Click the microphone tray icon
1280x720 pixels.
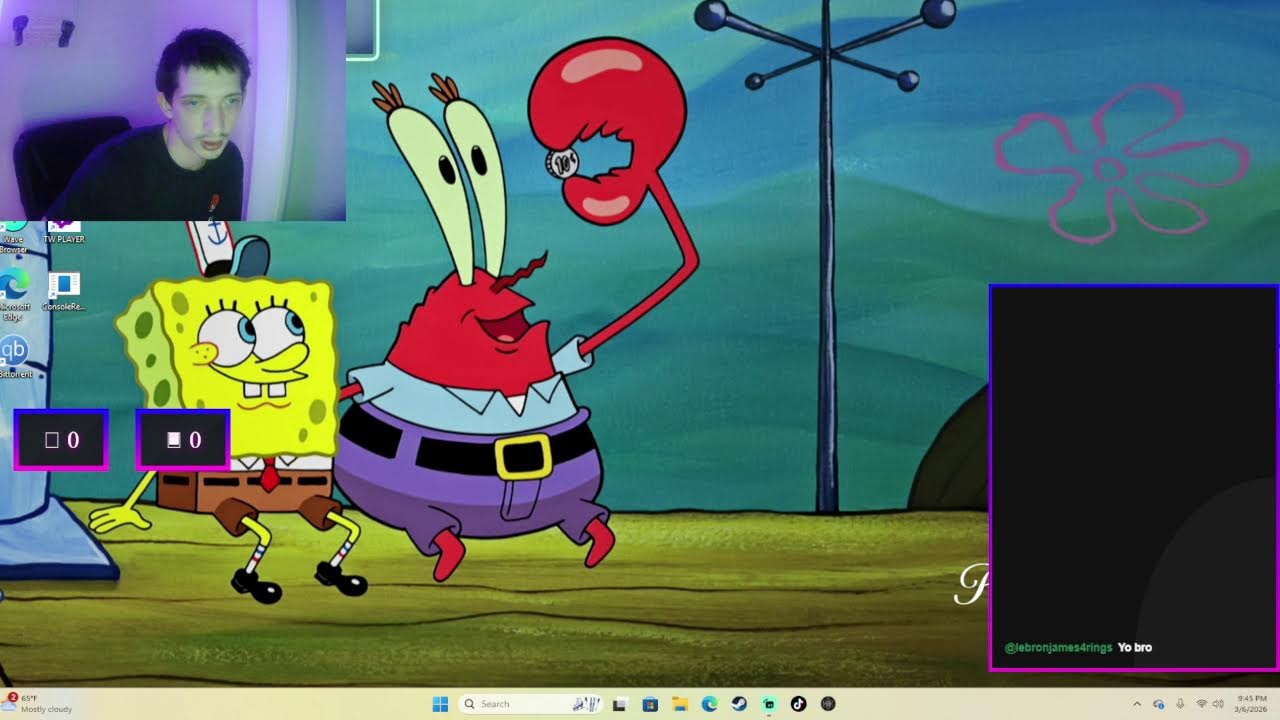[x=1181, y=704]
